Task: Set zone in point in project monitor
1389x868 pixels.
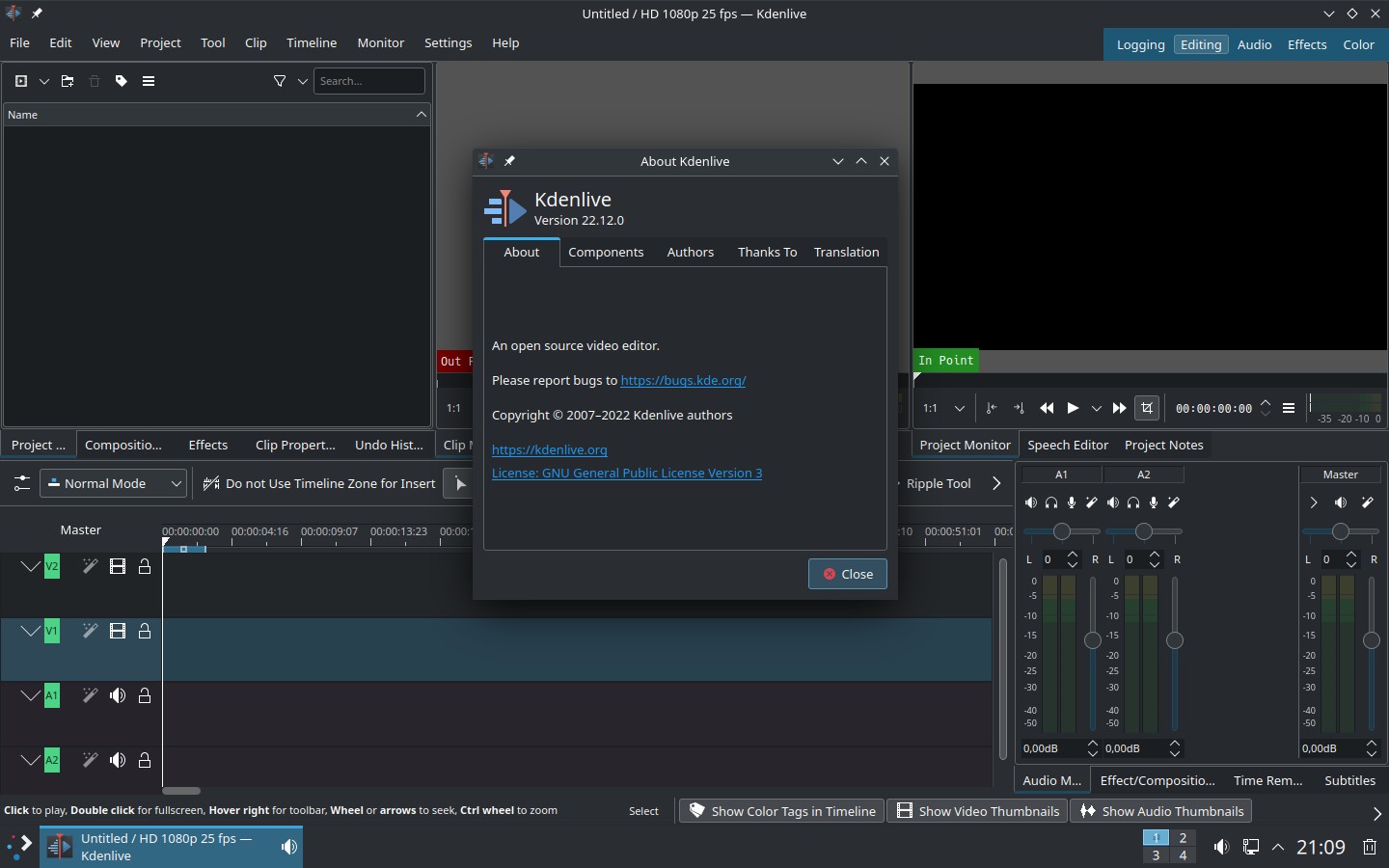Action: pos(992,408)
